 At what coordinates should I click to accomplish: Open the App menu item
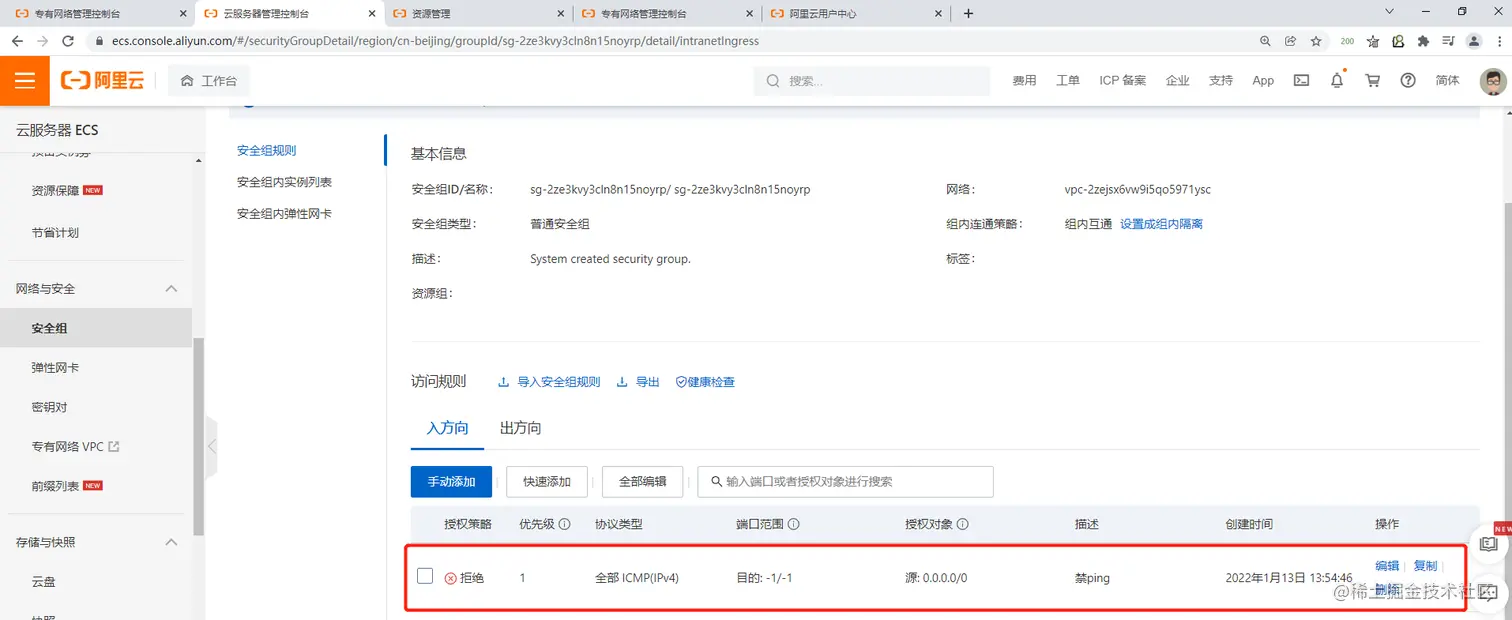[1263, 81]
